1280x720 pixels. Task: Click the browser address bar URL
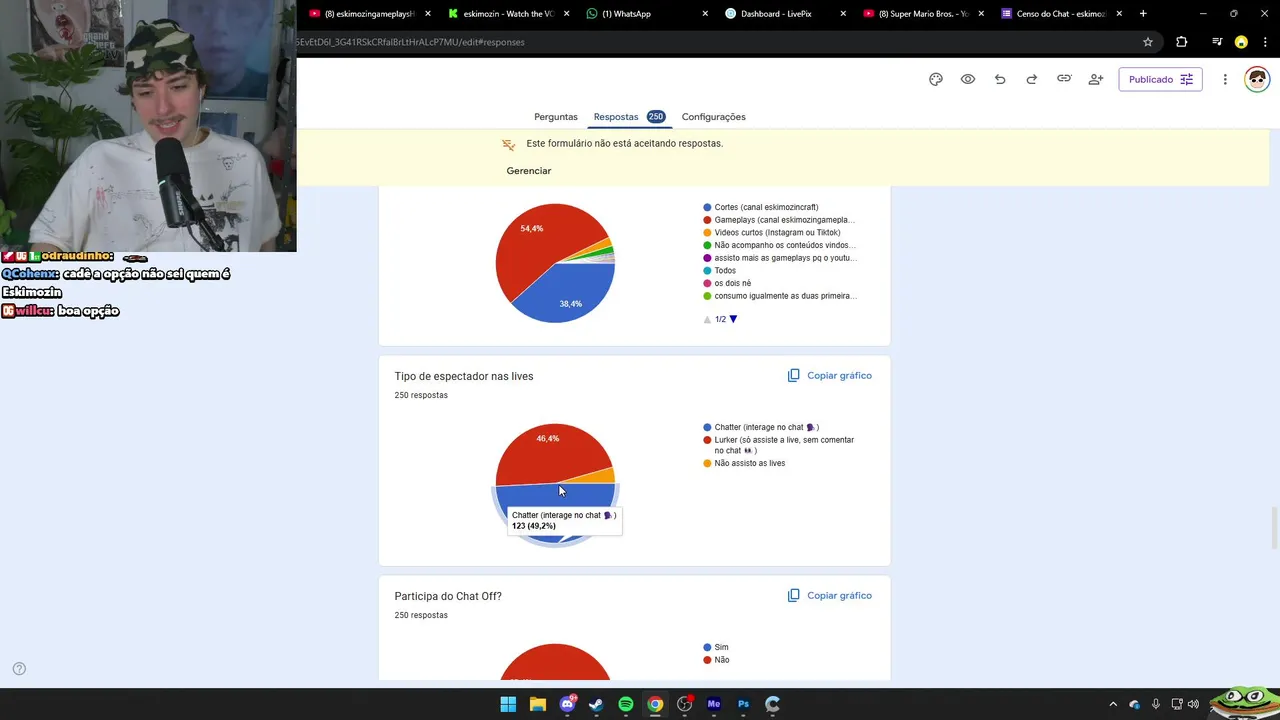tap(410, 42)
